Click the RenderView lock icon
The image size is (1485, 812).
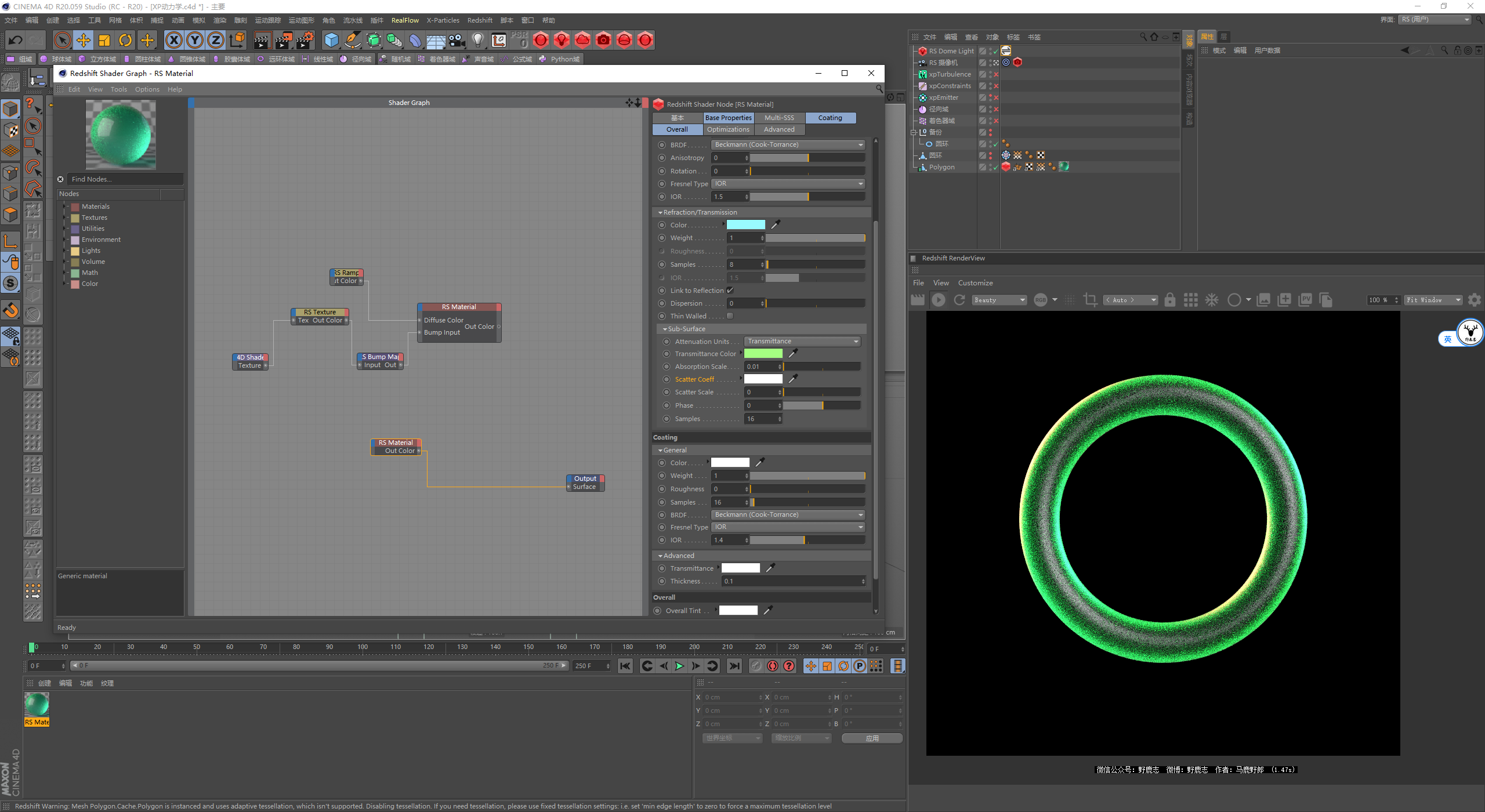point(1169,300)
